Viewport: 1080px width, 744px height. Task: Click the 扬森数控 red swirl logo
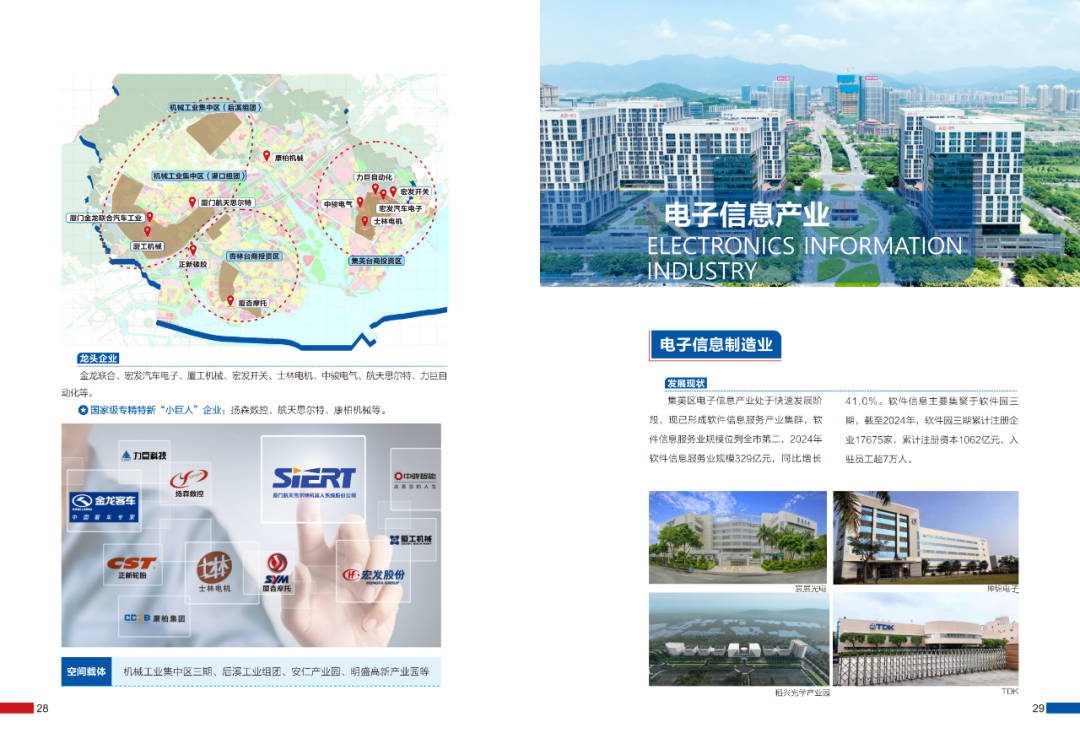pyautogui.click(x=189, y=482)
